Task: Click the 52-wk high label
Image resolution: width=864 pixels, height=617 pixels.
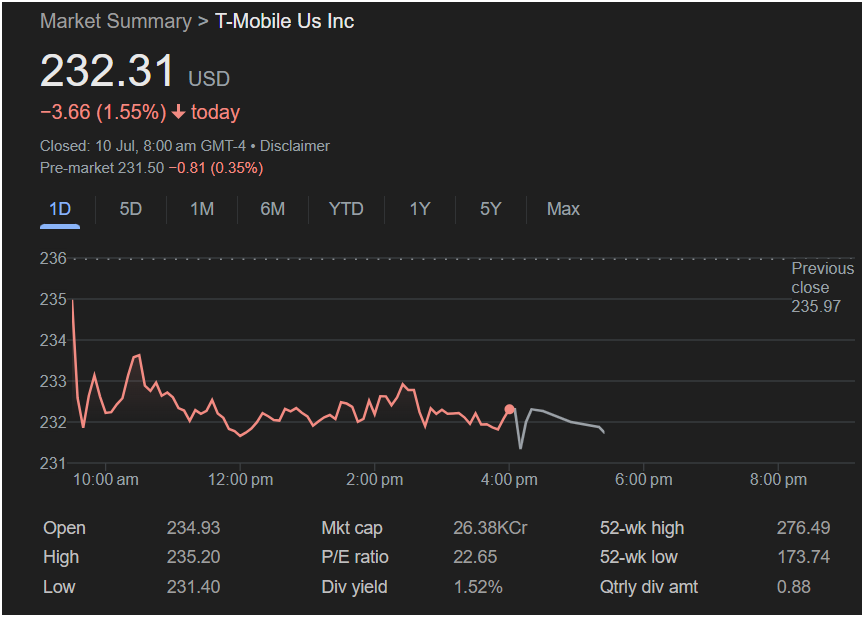Action: [x=642, y=528]
